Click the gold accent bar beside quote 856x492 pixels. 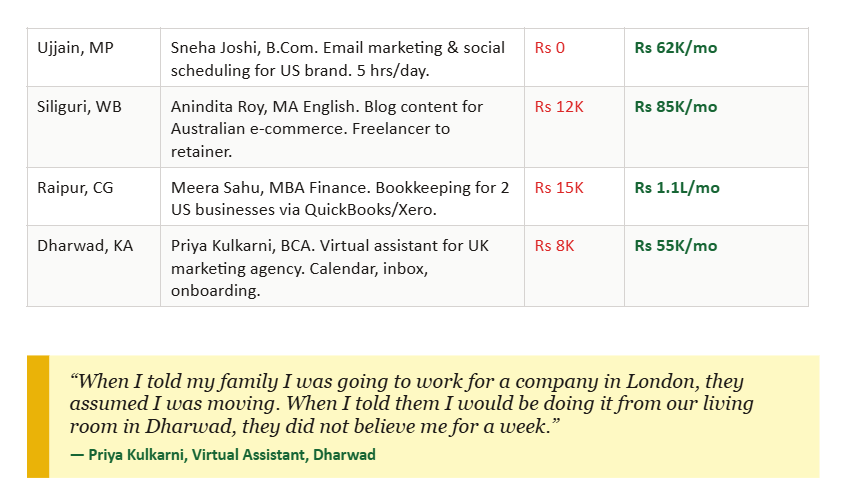coord(37,416)
